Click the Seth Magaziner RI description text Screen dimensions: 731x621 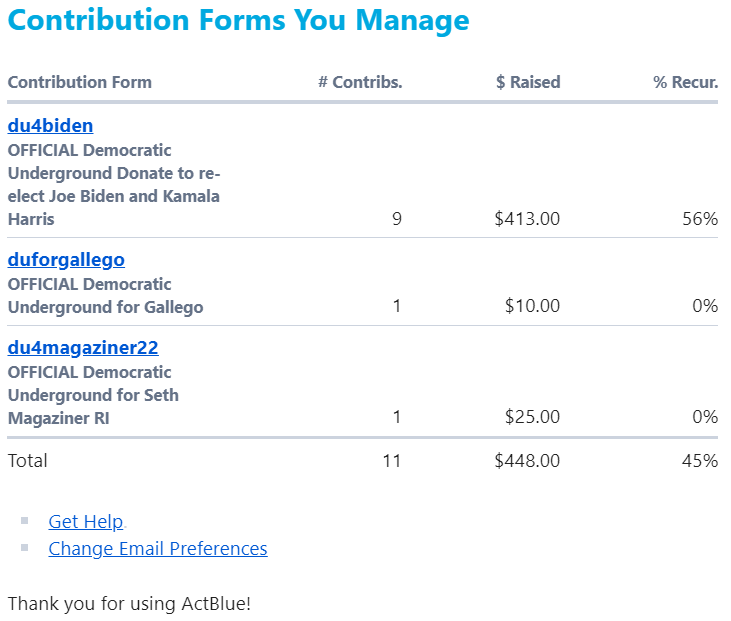(93, 395)
